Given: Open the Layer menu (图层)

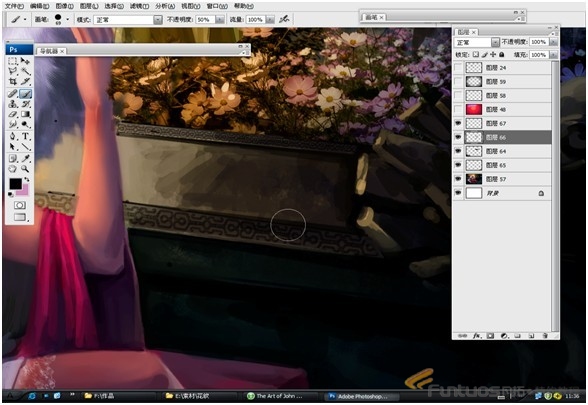Looking at the screenshot, I should tap(89, 6).
